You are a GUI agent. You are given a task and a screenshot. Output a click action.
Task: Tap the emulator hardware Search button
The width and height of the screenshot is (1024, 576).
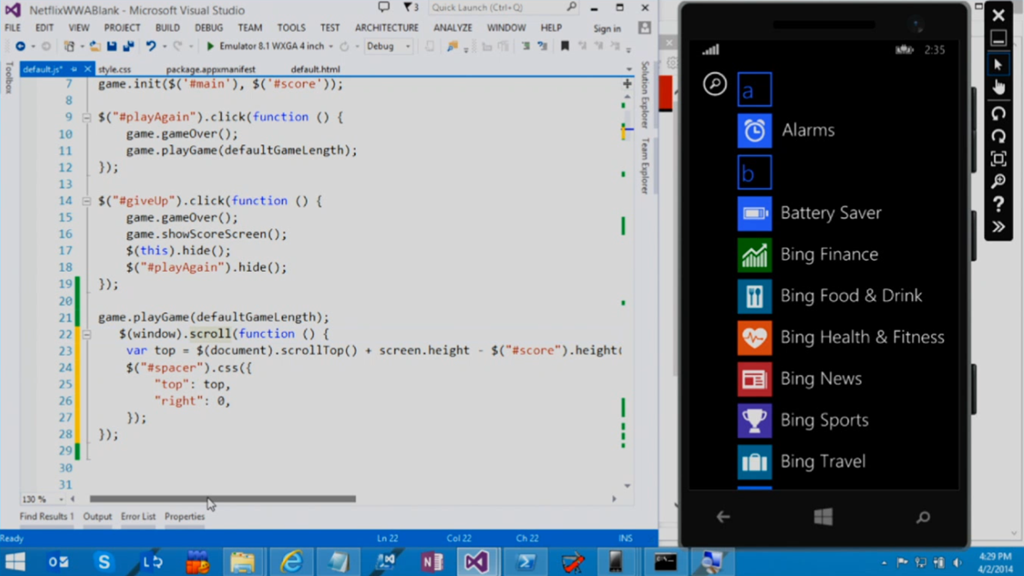click(923, 518)
